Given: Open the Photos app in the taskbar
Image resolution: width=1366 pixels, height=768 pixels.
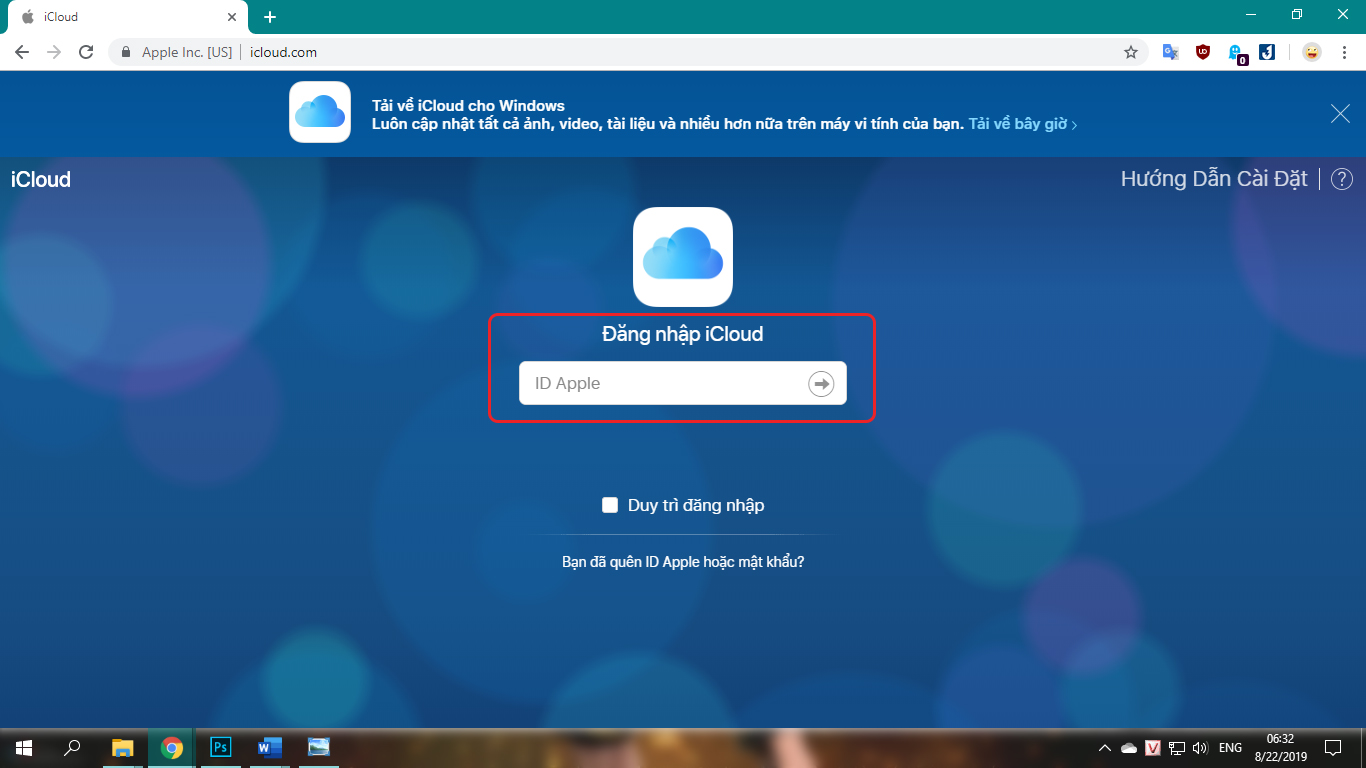Looking at the screenshot, I should (x=319, y=748).
